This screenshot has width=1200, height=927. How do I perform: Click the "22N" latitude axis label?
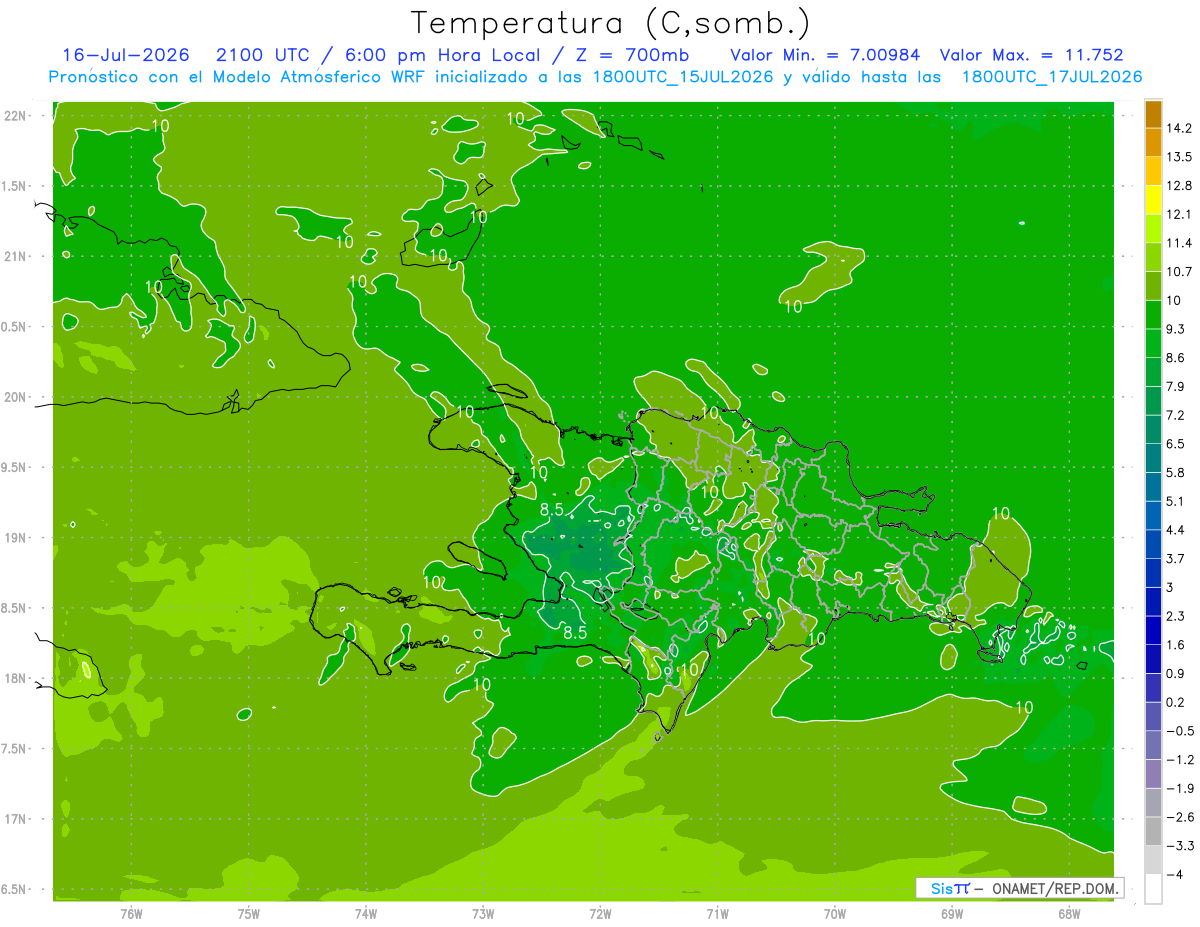[x=15, y=116]
